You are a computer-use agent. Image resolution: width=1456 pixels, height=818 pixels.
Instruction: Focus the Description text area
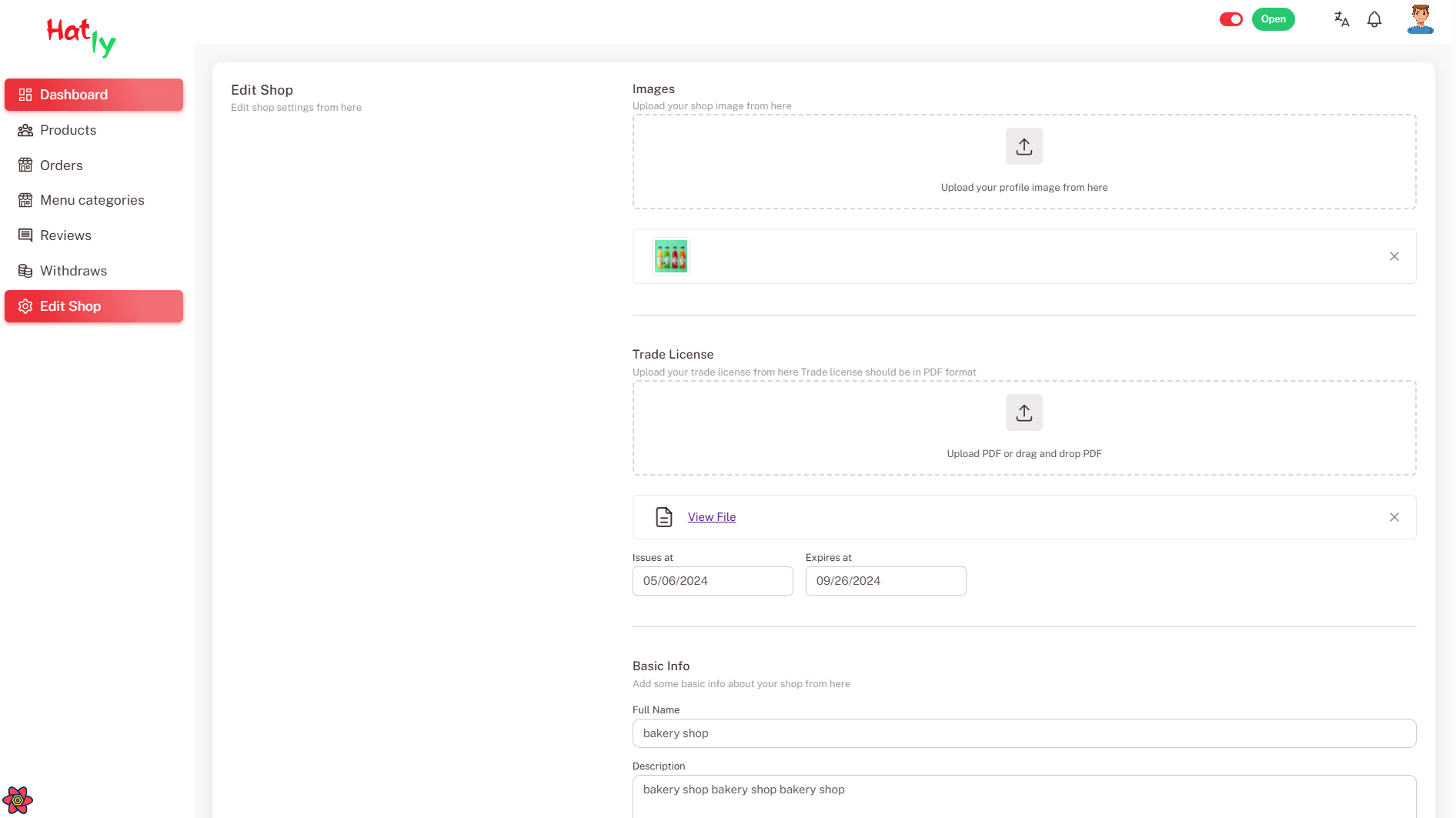click(x=1024, y=796)
